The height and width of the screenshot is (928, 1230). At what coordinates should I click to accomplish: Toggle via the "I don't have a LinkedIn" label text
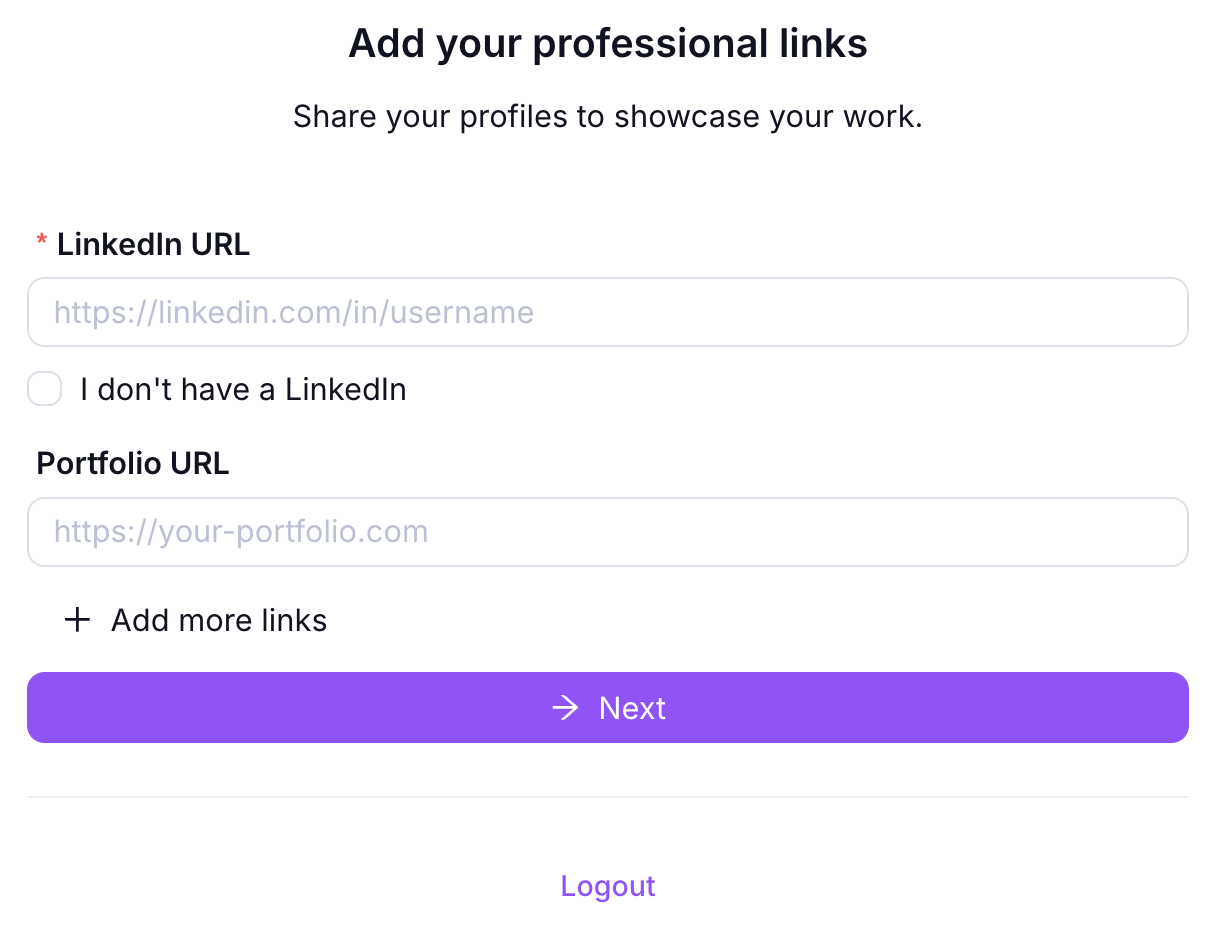[x=243, y=389]
